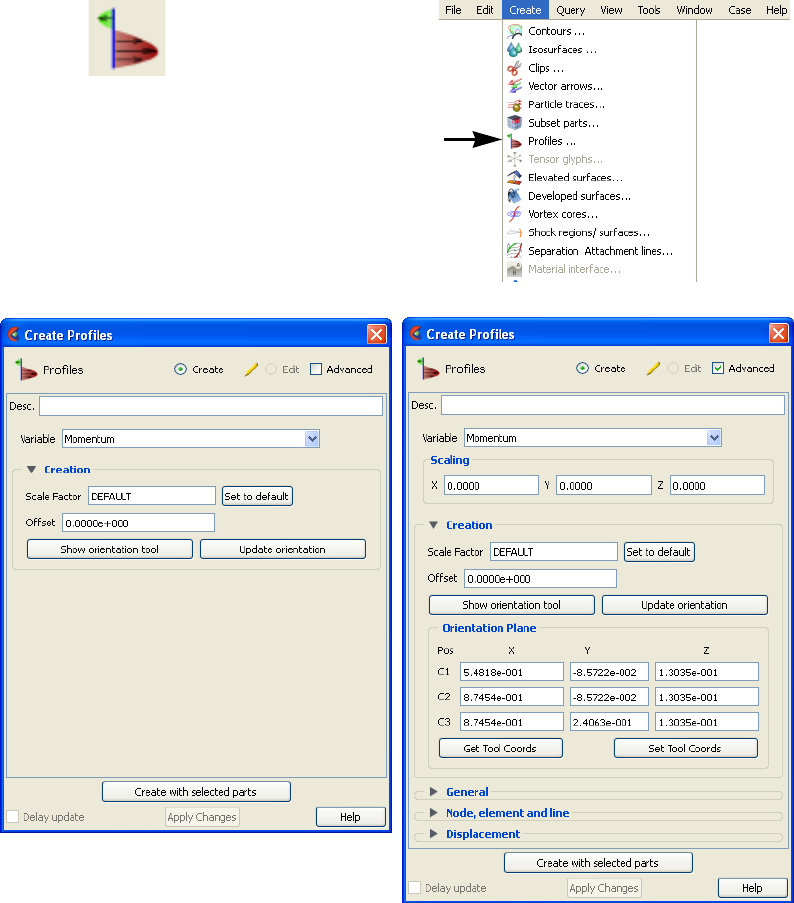Image resolution: width=794 pixels, height=903 pixels.
Task: Expand the Displacement section
Action: pos(434,834)
